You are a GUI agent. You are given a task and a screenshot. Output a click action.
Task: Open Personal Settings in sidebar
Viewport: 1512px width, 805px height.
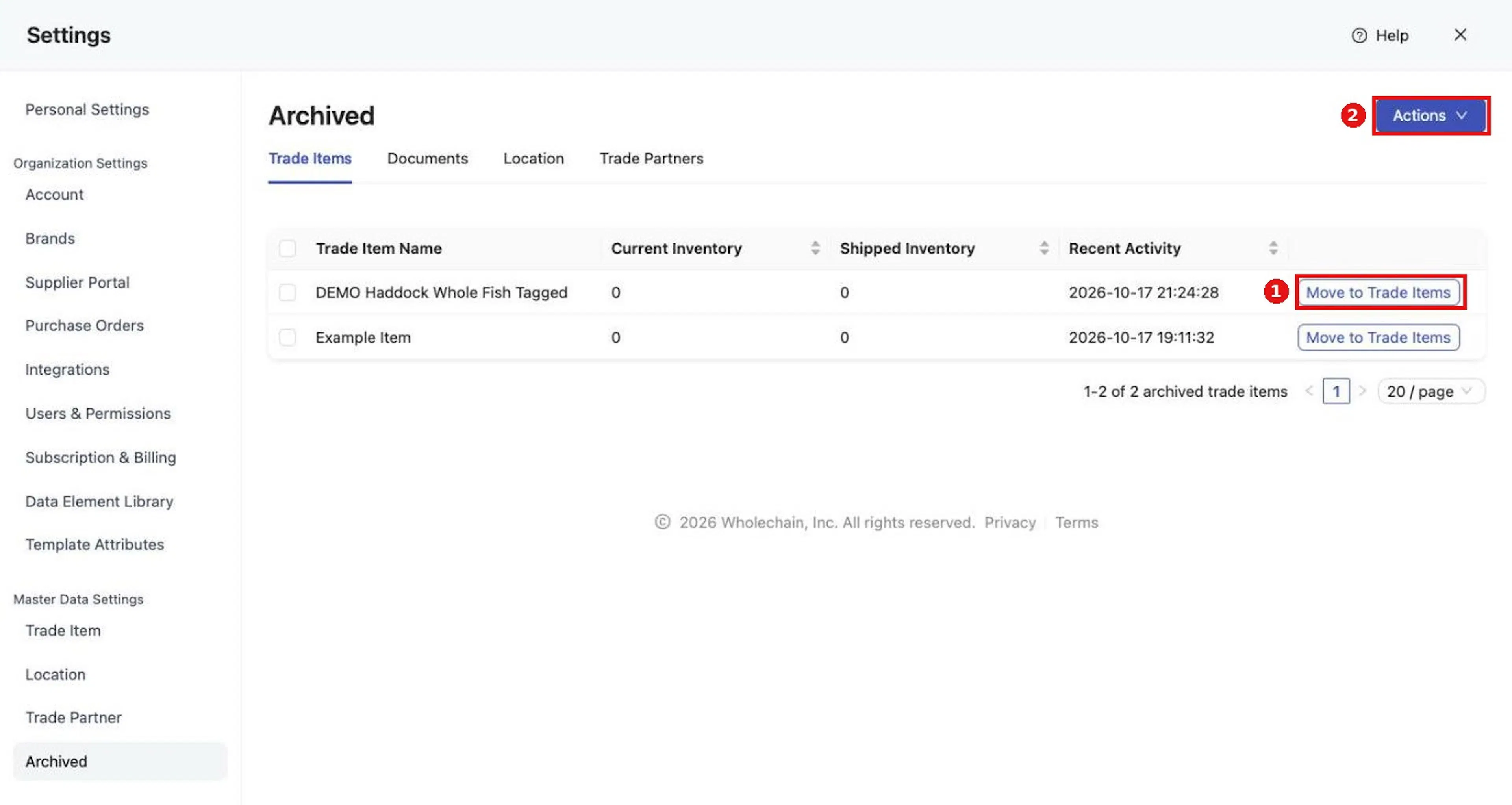pyautogui.click(x=87, y=110)
